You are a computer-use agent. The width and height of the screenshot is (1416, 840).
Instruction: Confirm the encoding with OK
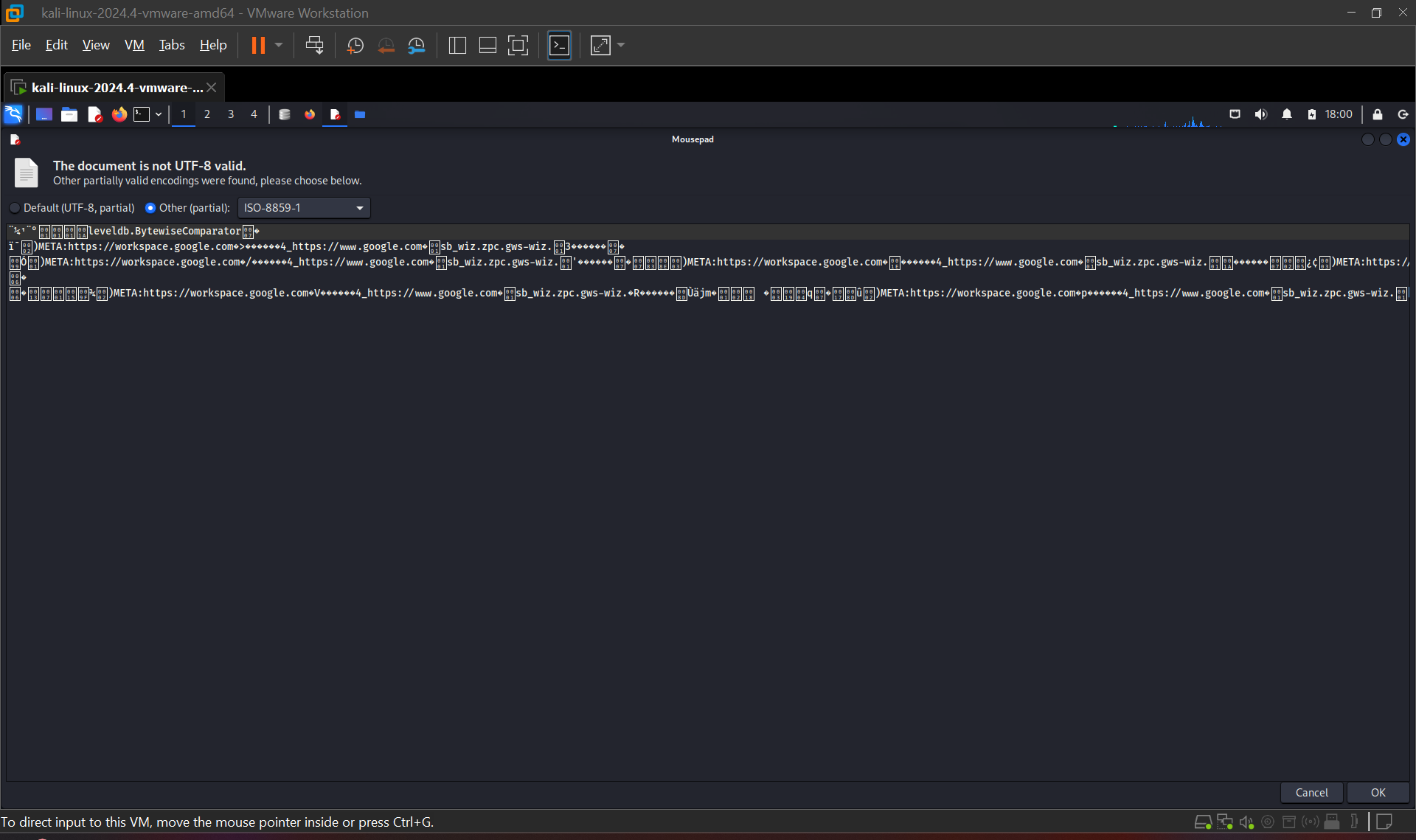(x=1378, y=793)
